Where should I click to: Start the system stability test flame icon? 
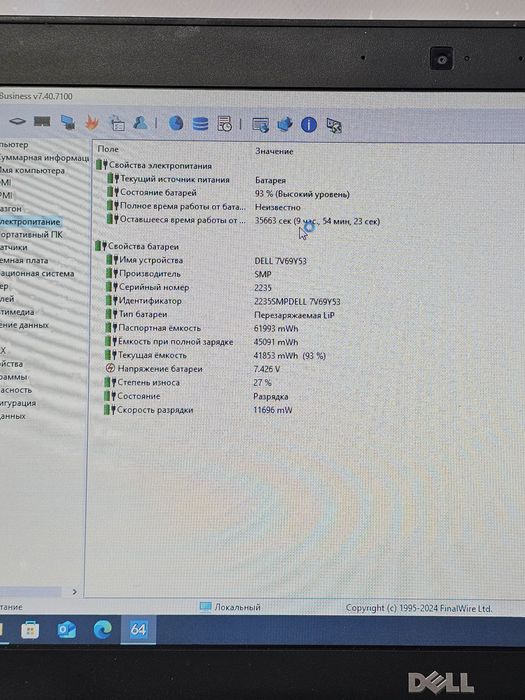[x=92, y=122]
